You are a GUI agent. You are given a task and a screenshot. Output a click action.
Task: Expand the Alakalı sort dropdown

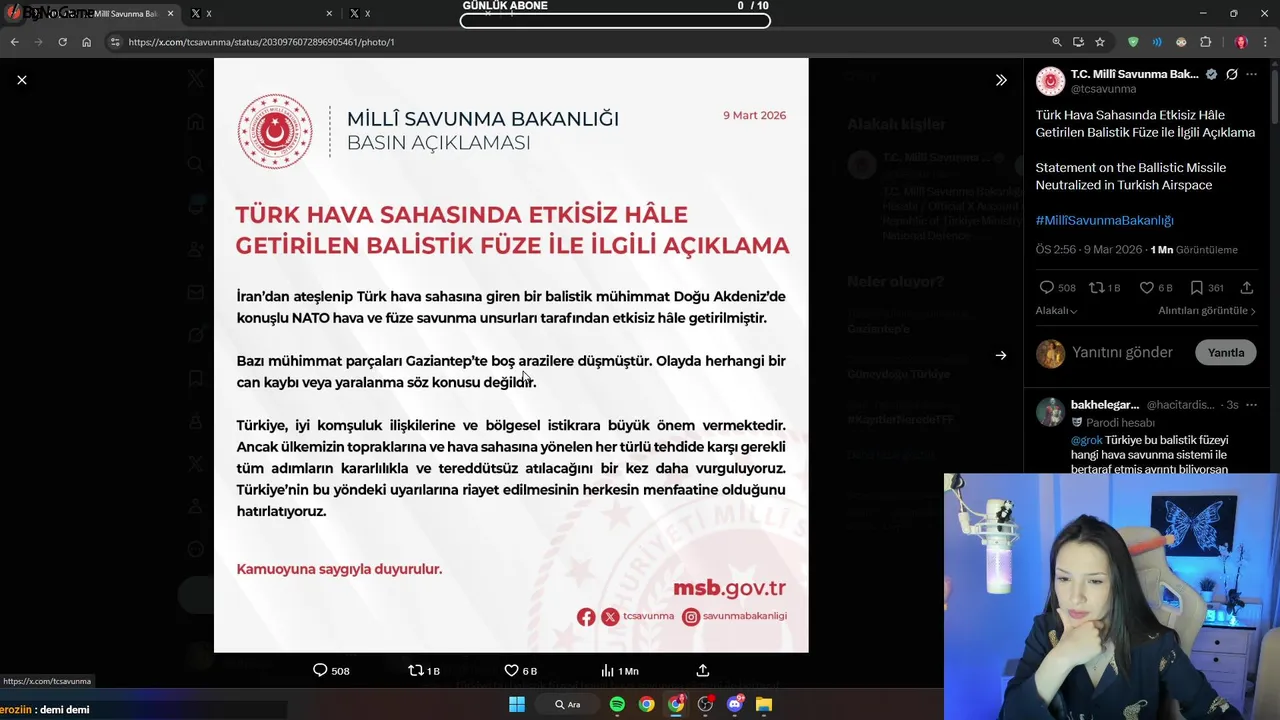click(x=1056, y=311)
